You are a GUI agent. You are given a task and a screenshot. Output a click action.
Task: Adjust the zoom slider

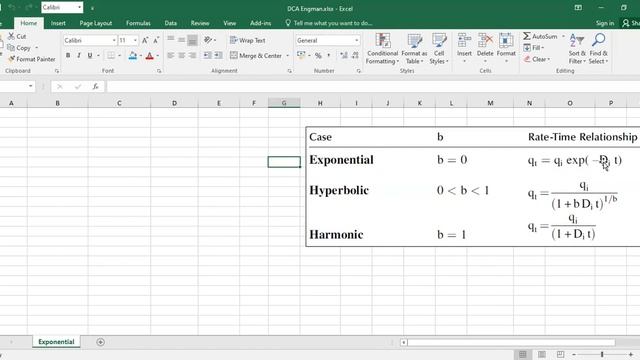[602, 354]
